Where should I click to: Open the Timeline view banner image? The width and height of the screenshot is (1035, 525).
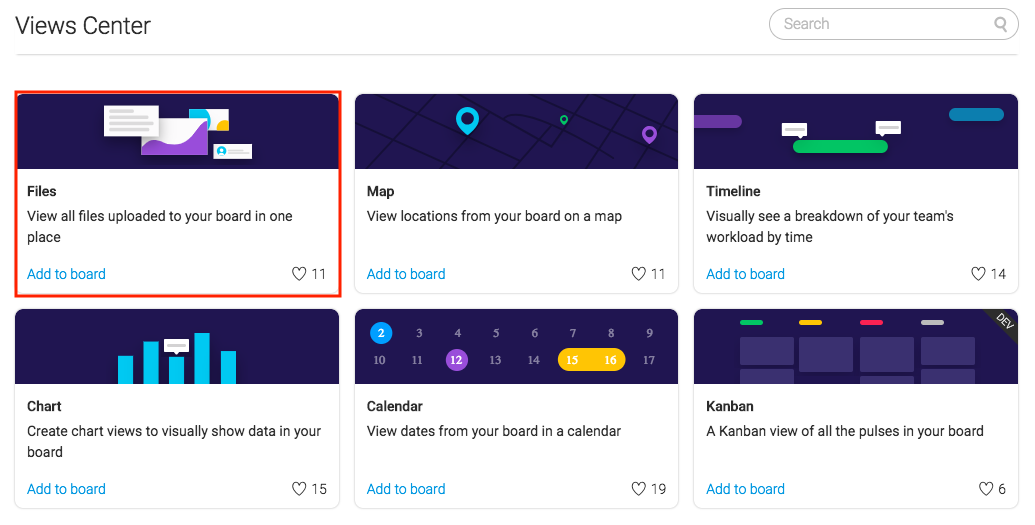[856, 131]
